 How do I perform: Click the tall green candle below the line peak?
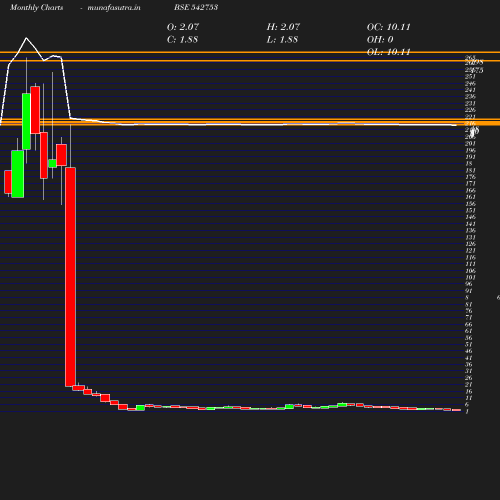(x=26, y=121)
